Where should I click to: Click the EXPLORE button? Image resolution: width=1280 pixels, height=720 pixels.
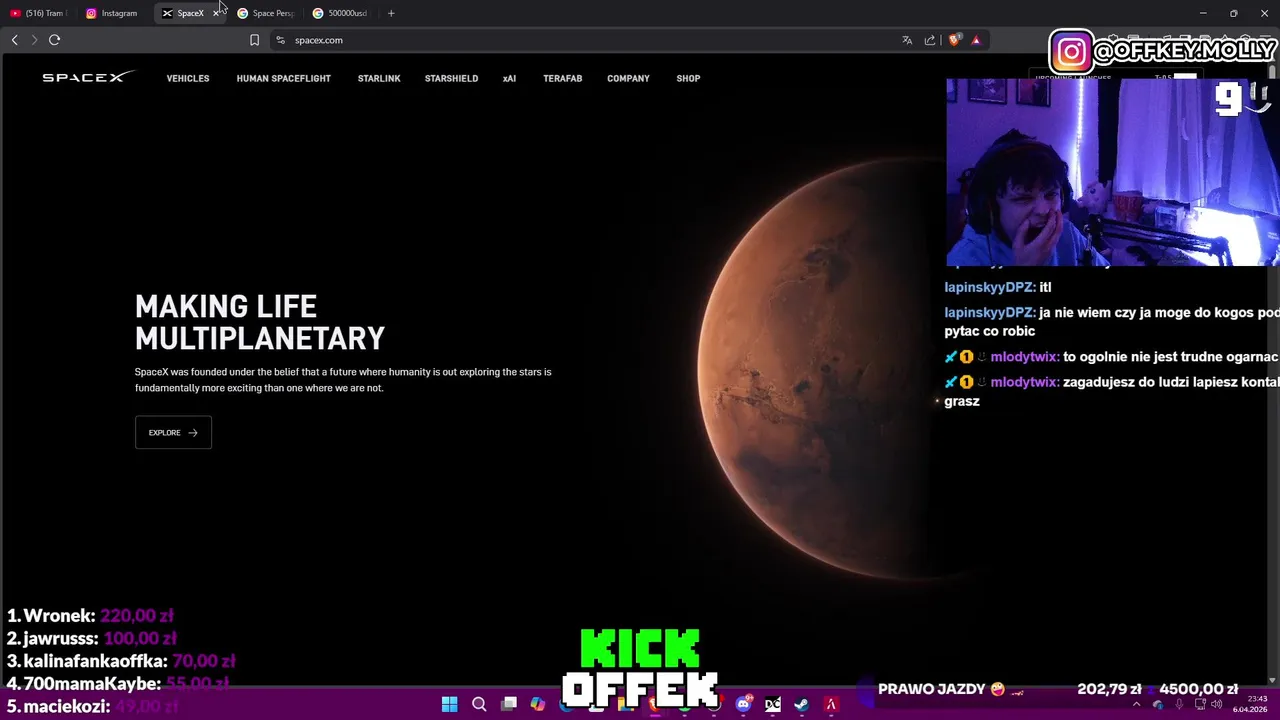pyautogui.click(x=173, y=432)
